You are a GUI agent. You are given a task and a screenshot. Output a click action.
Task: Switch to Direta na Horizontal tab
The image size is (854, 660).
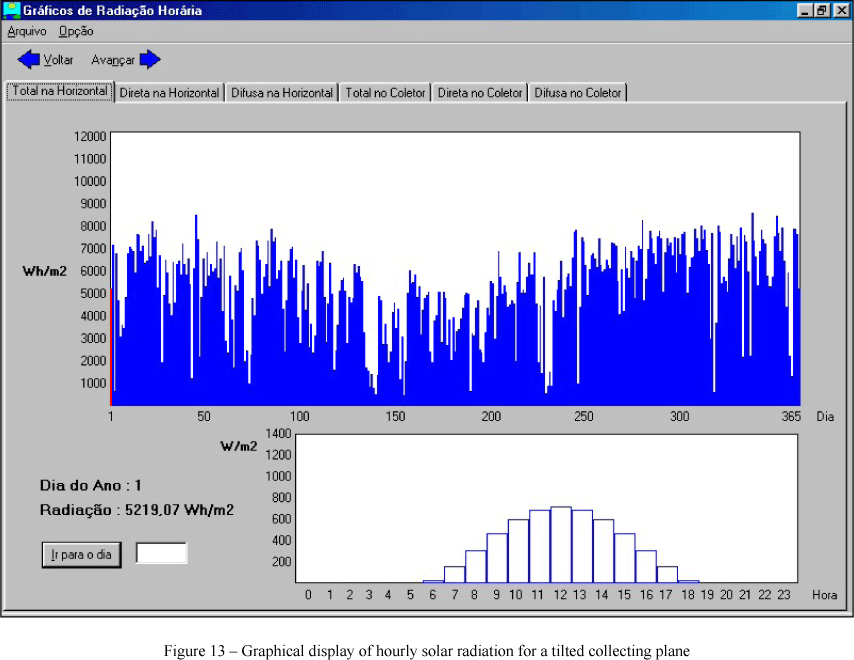click(x=169, y=93)
